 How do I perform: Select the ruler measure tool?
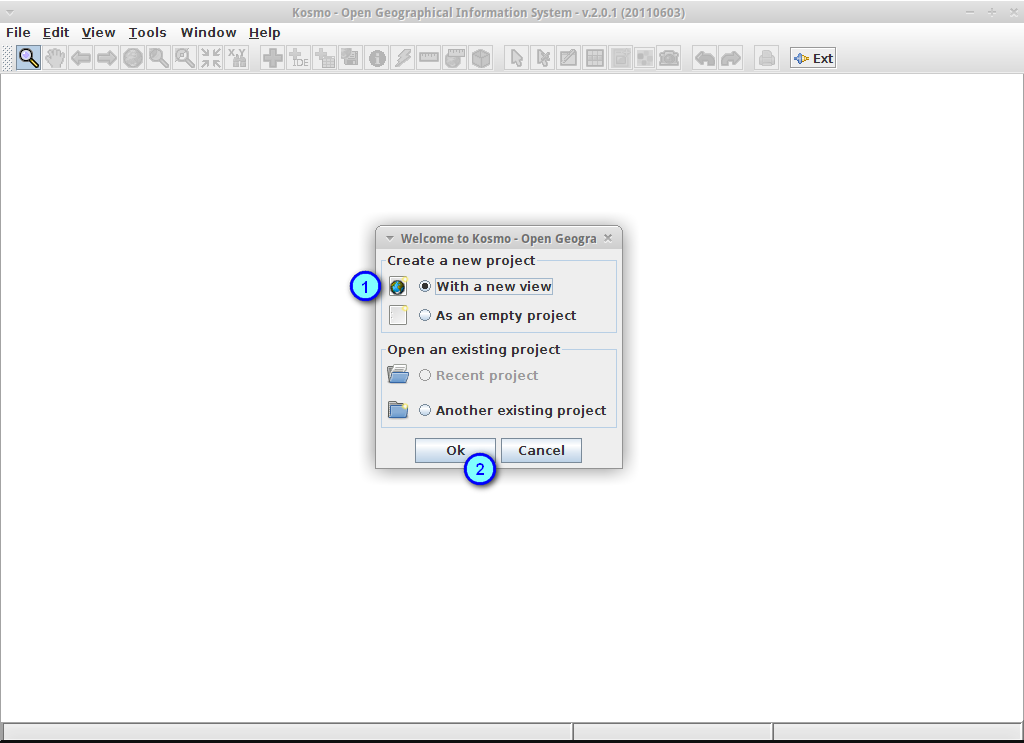429,58
